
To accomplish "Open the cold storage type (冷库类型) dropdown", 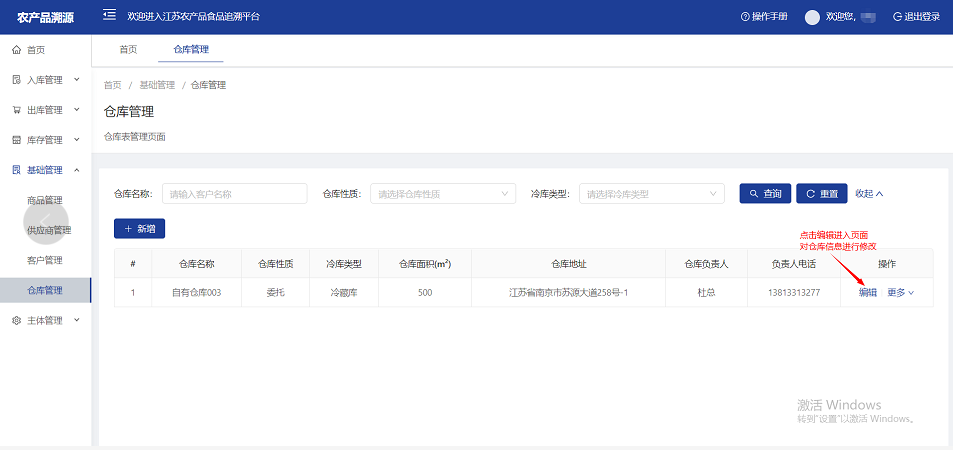I will [x=651, y=194].
